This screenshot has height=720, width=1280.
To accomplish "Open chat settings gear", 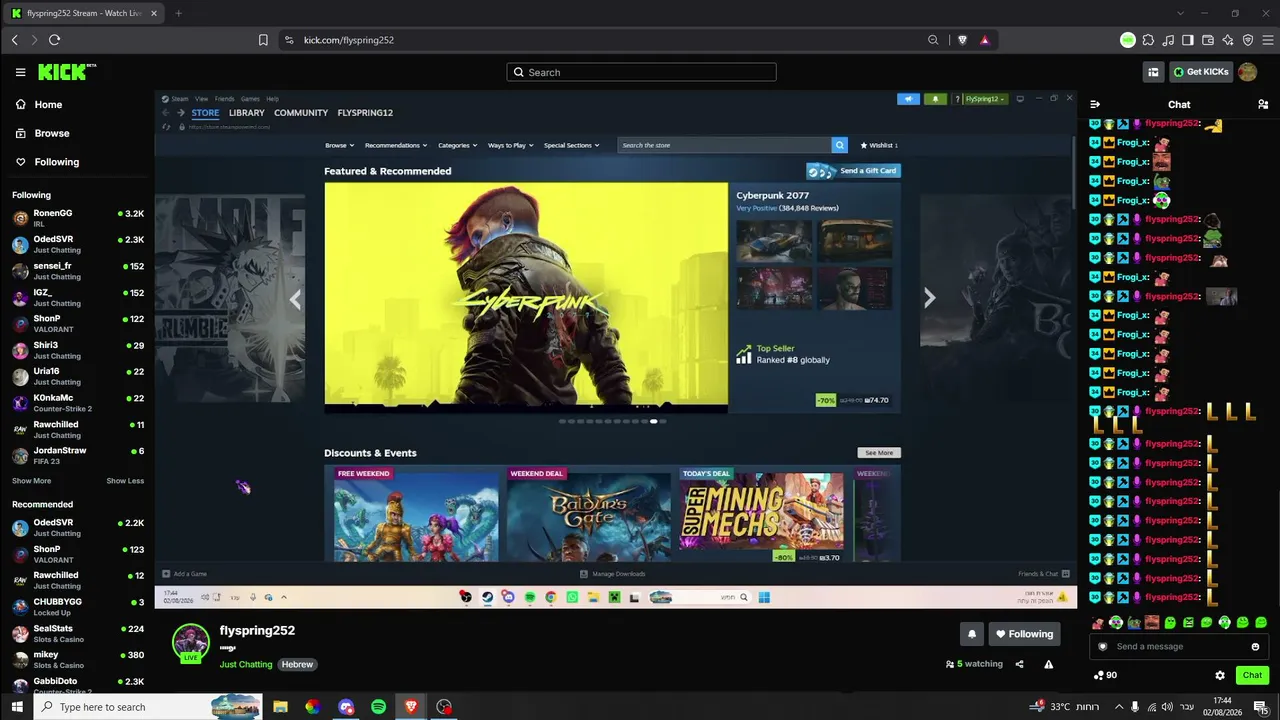I will pos(1220,675).
